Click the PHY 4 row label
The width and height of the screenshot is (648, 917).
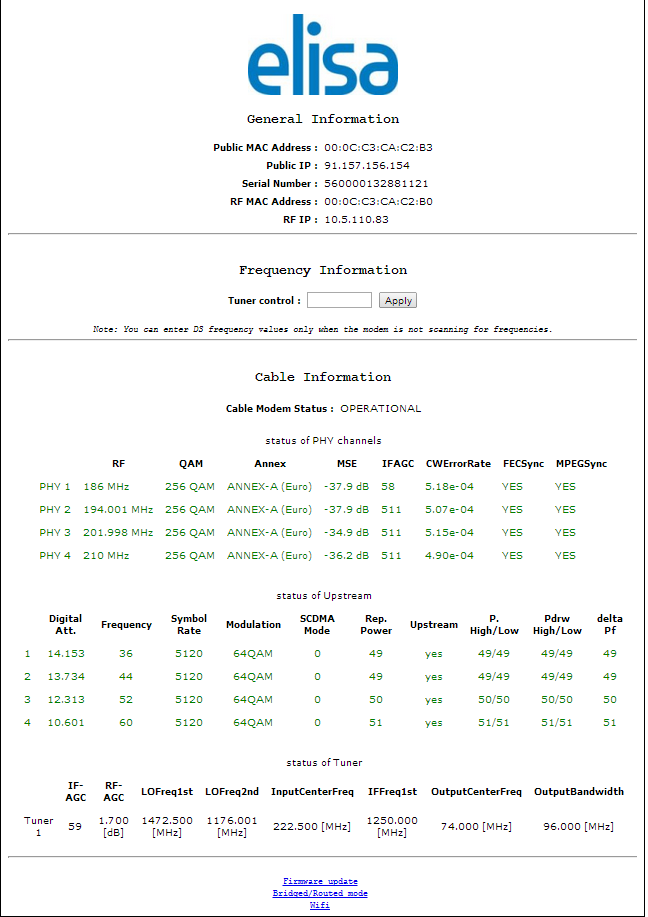coord(55,556)
